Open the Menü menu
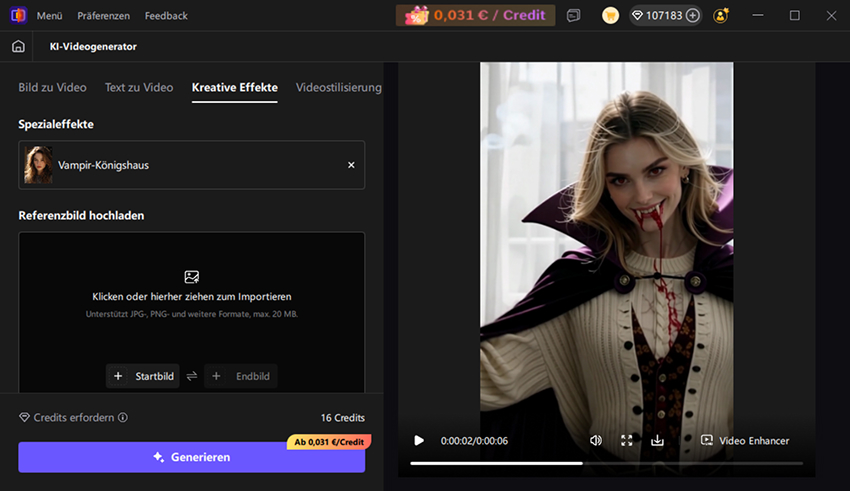 point(49,16)
